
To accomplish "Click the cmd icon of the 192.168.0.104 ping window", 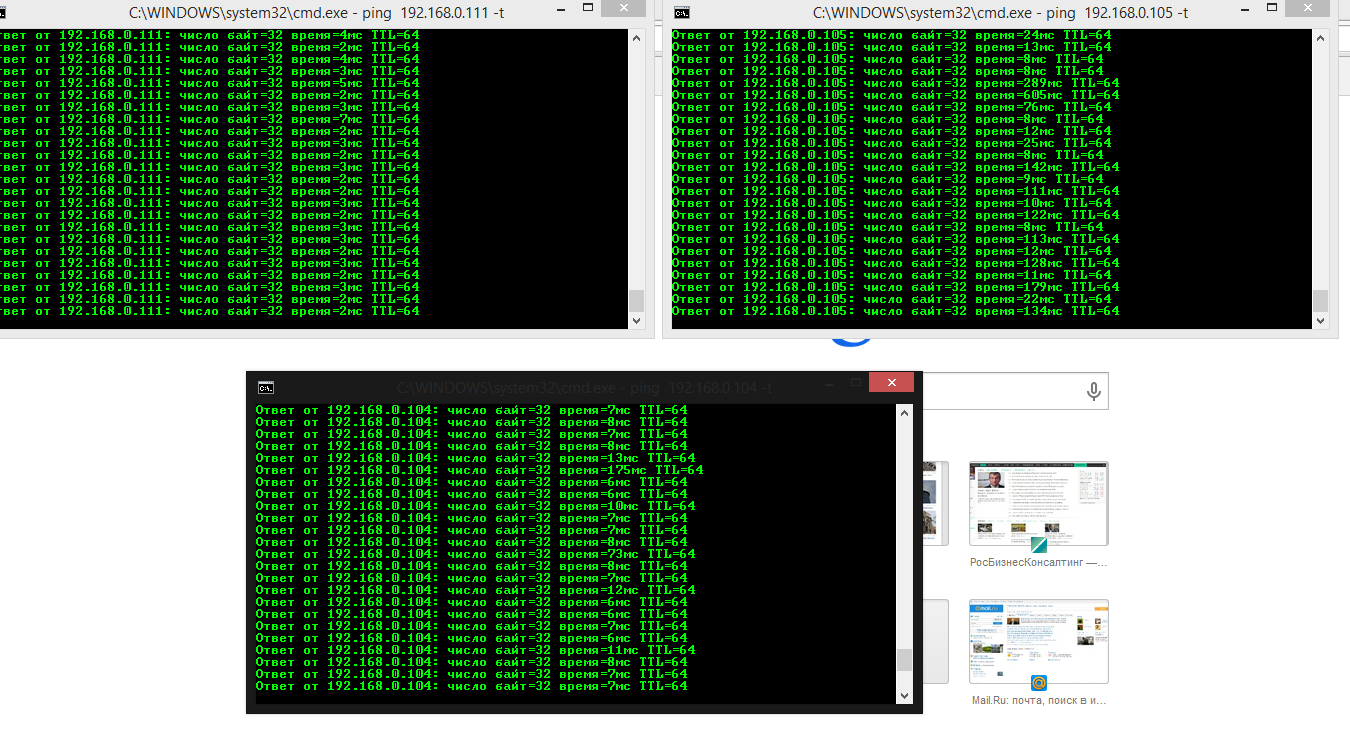I will 266,387.
